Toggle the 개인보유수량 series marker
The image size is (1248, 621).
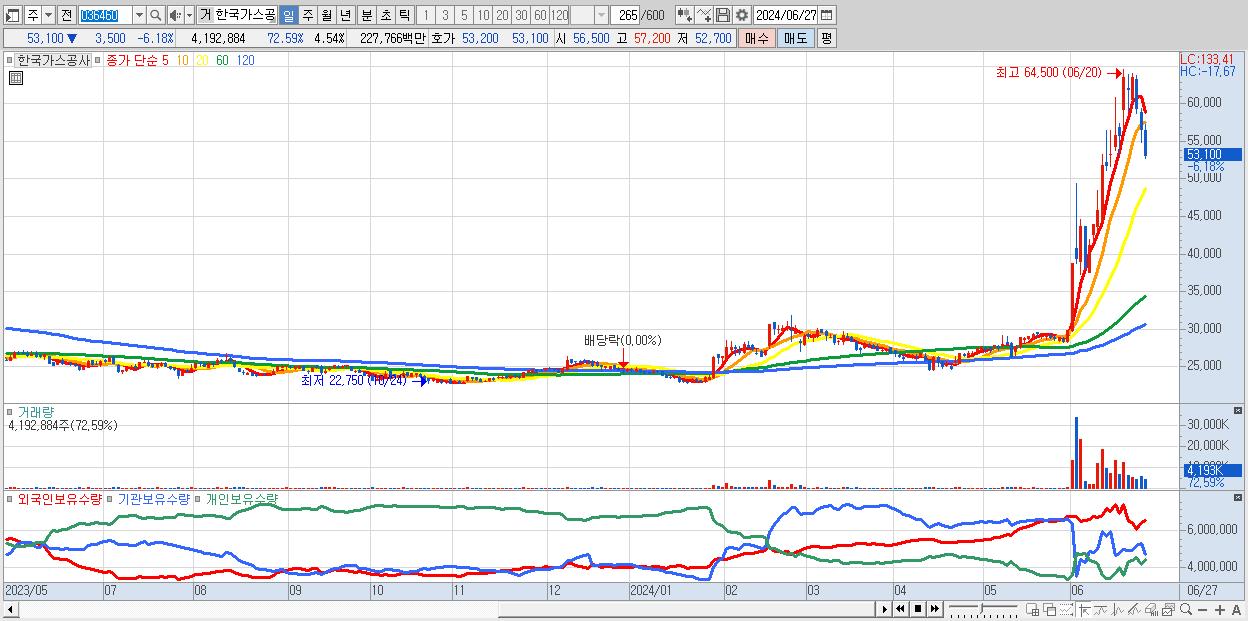click(x=198, y=498)
